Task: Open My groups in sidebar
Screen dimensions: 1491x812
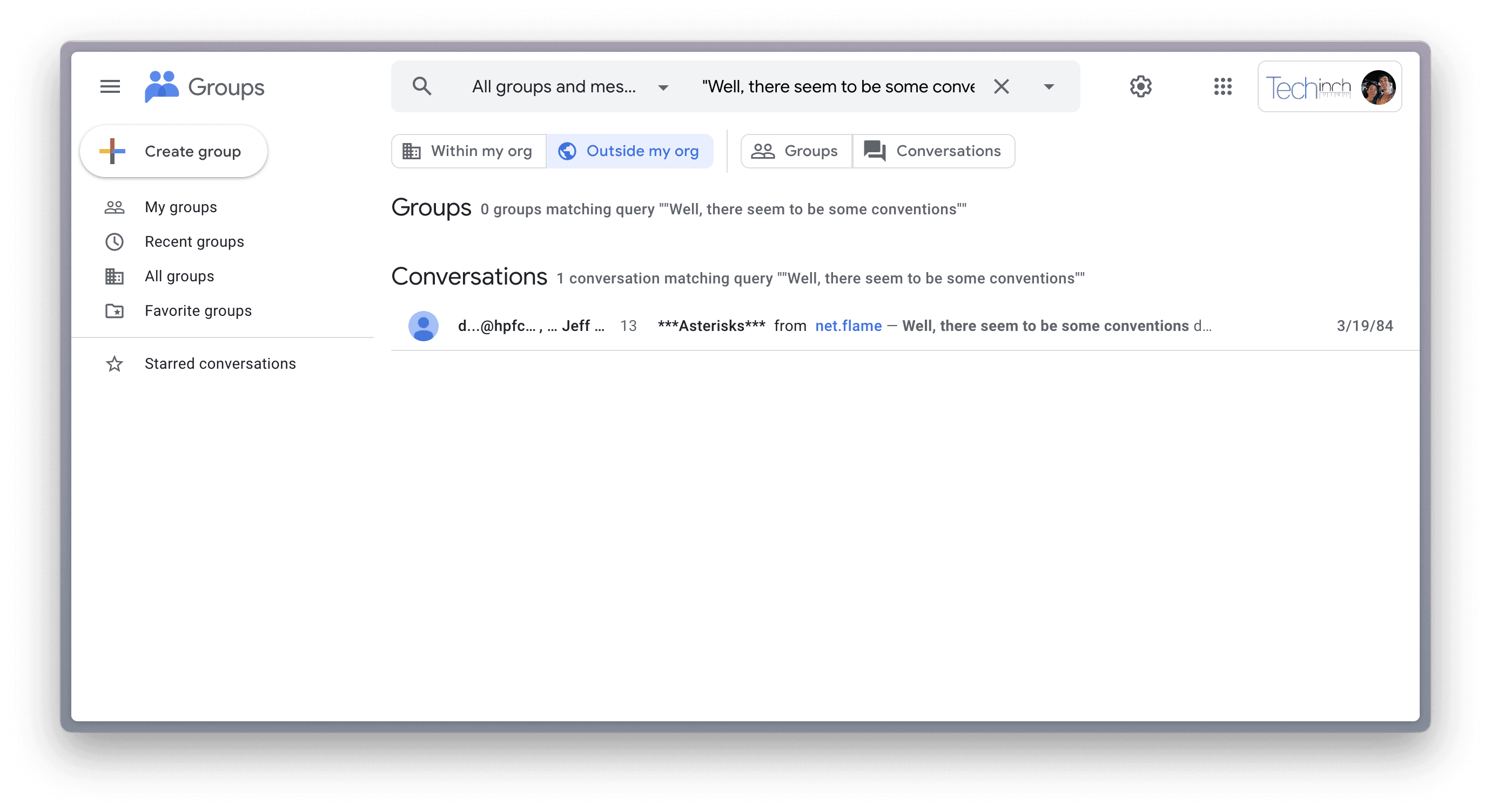Action: pyautogui.click(x=180, y=207)
